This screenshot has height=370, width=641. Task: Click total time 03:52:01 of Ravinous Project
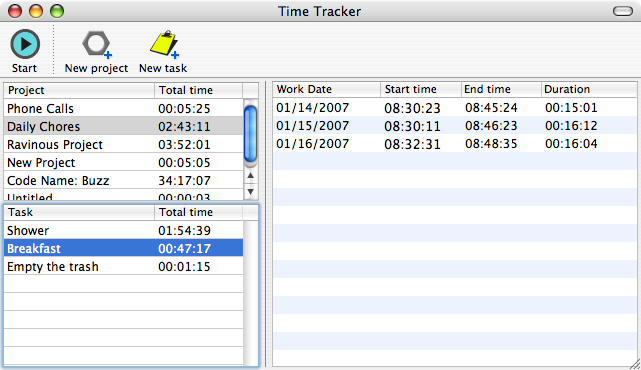coord(184,145)
